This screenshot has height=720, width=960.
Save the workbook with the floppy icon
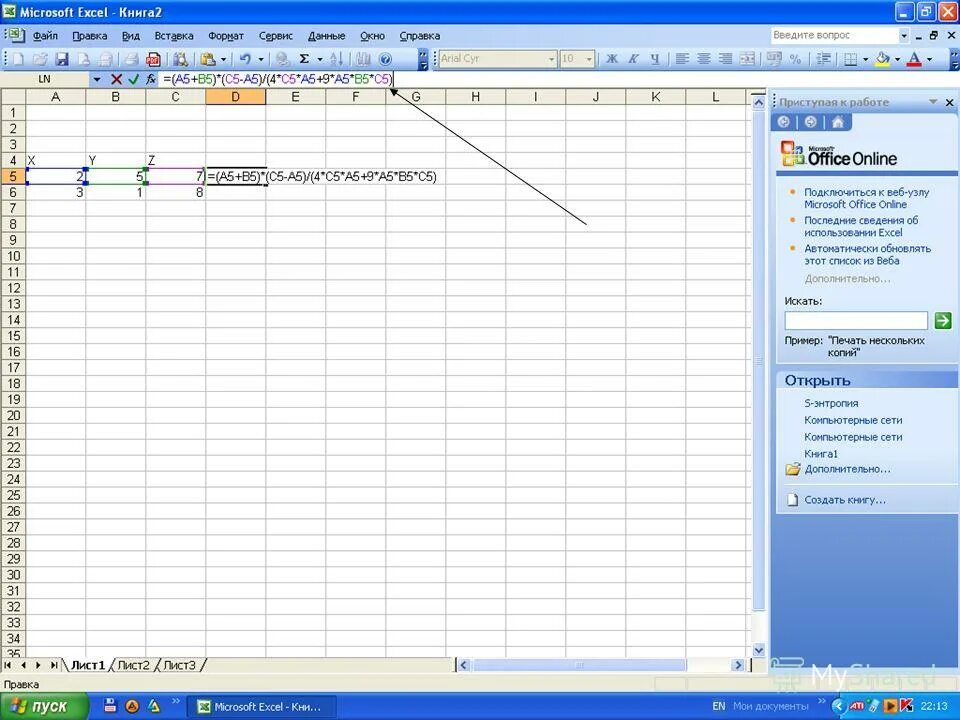tap(62, 59)
